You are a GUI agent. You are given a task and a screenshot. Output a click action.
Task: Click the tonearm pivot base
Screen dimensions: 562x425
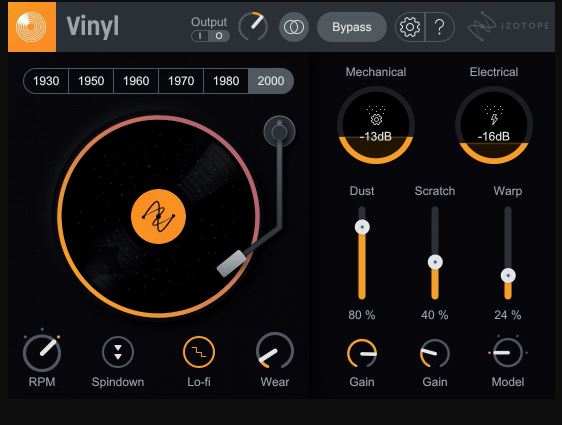(280, 132)
